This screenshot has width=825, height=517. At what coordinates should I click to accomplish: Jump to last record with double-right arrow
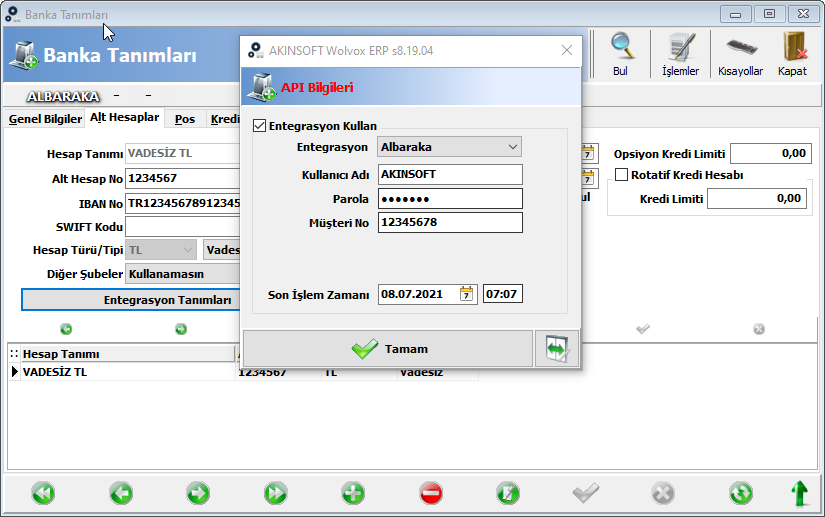276,493
